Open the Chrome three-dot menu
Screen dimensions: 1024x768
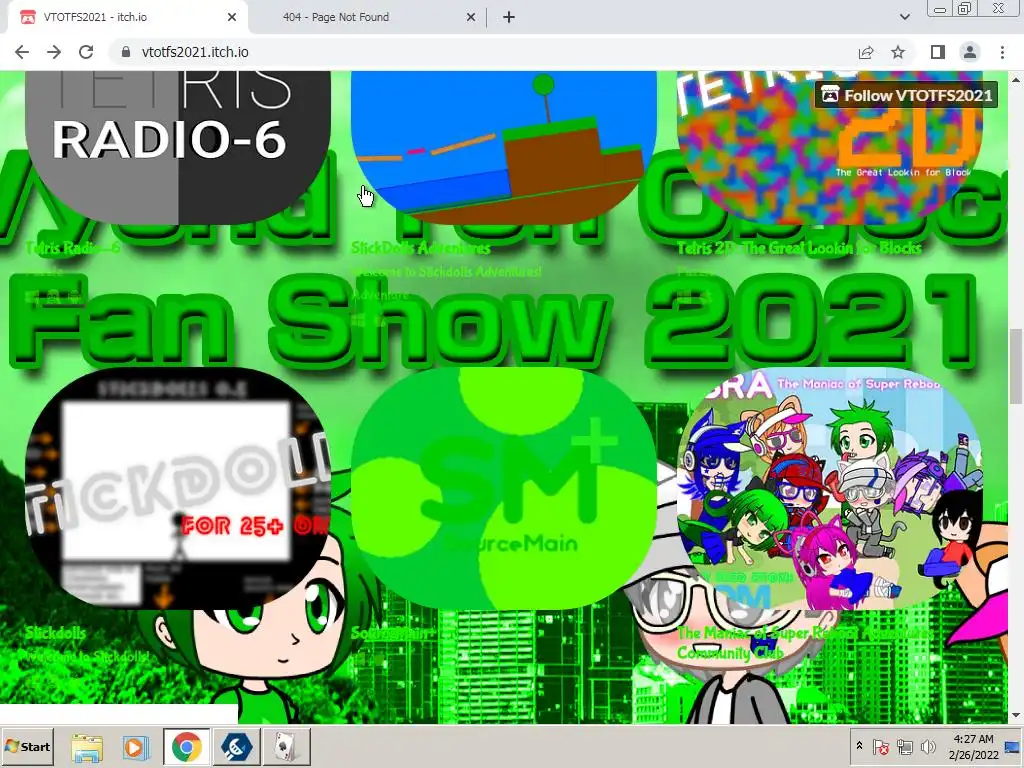[x=1002, y=52]
